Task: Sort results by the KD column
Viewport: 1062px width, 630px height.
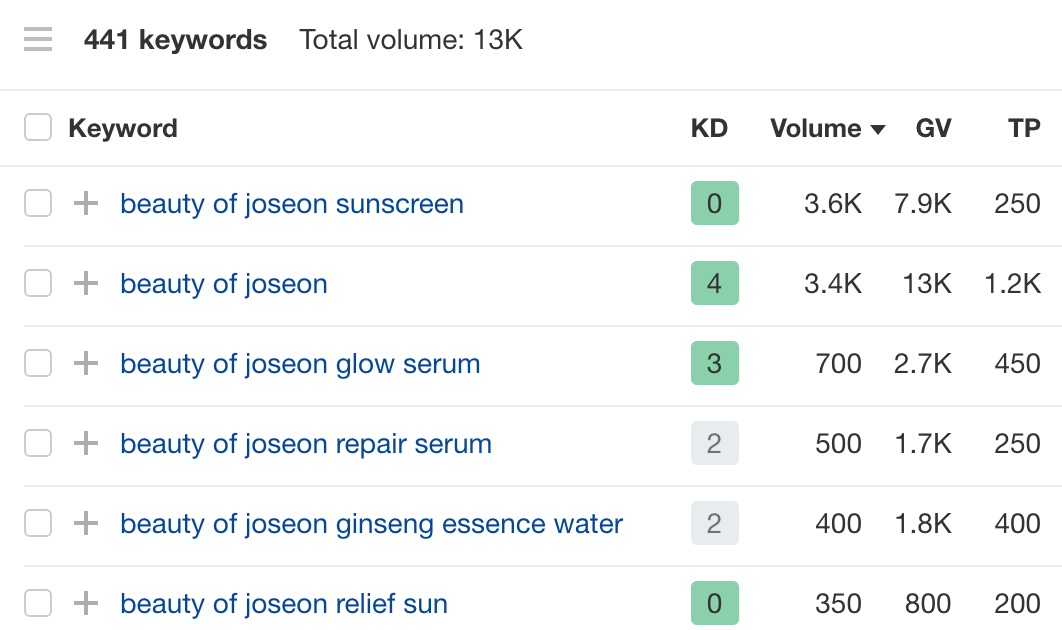Action: pyautogui.click(x=710, y=128)
